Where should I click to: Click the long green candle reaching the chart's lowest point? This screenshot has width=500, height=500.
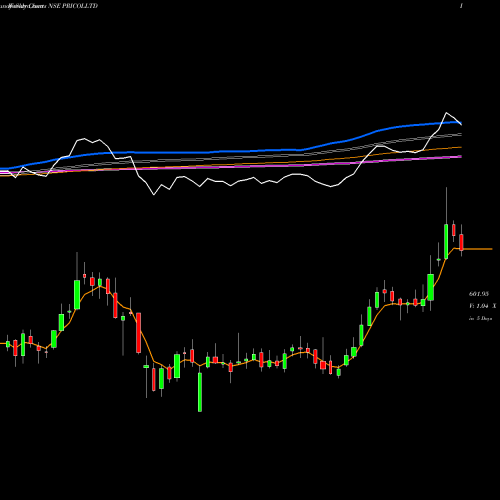(x=200, y=392)
